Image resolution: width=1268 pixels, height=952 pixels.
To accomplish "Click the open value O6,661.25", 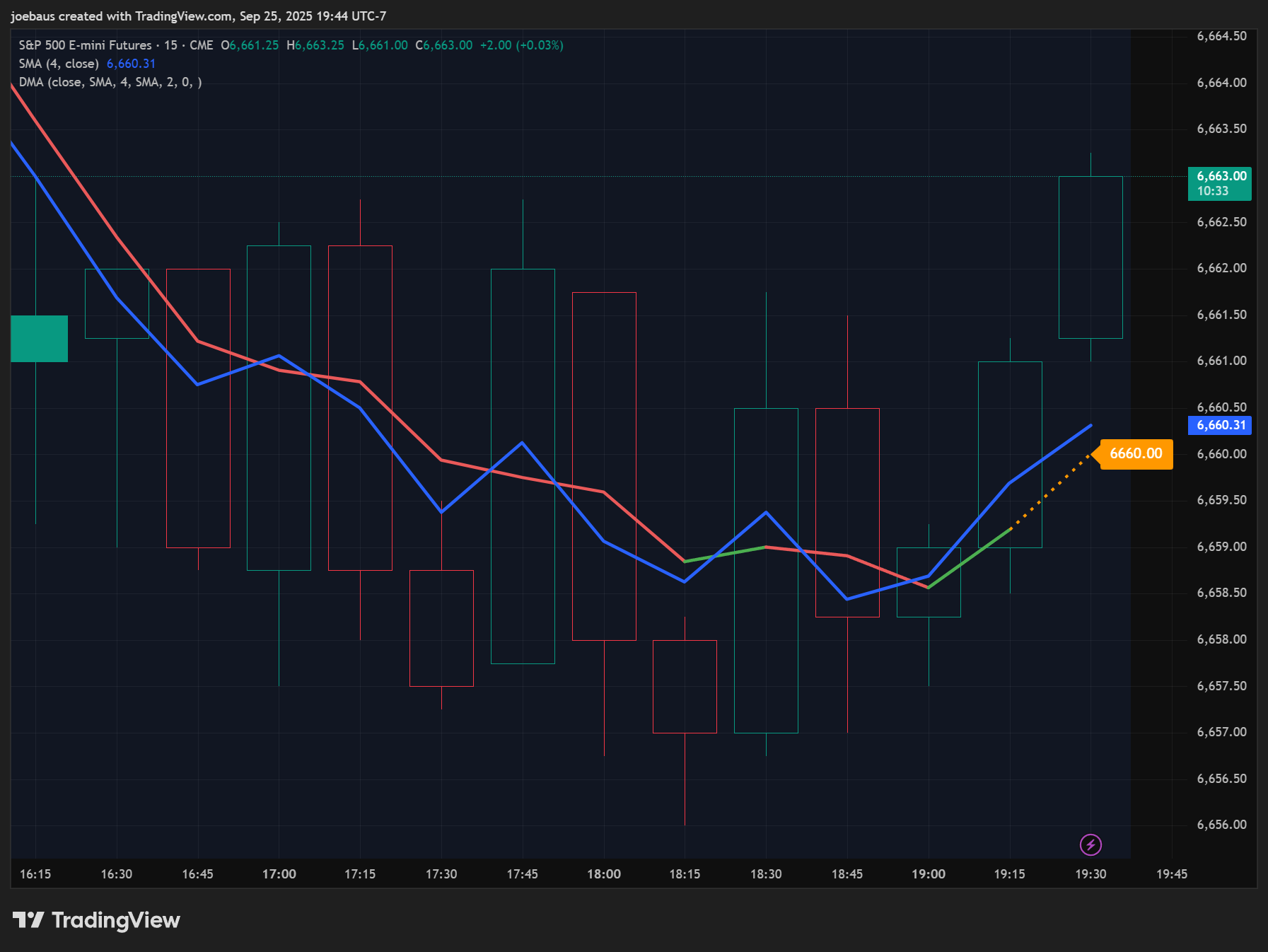I will pyautogui.click(x=250, y=45).
